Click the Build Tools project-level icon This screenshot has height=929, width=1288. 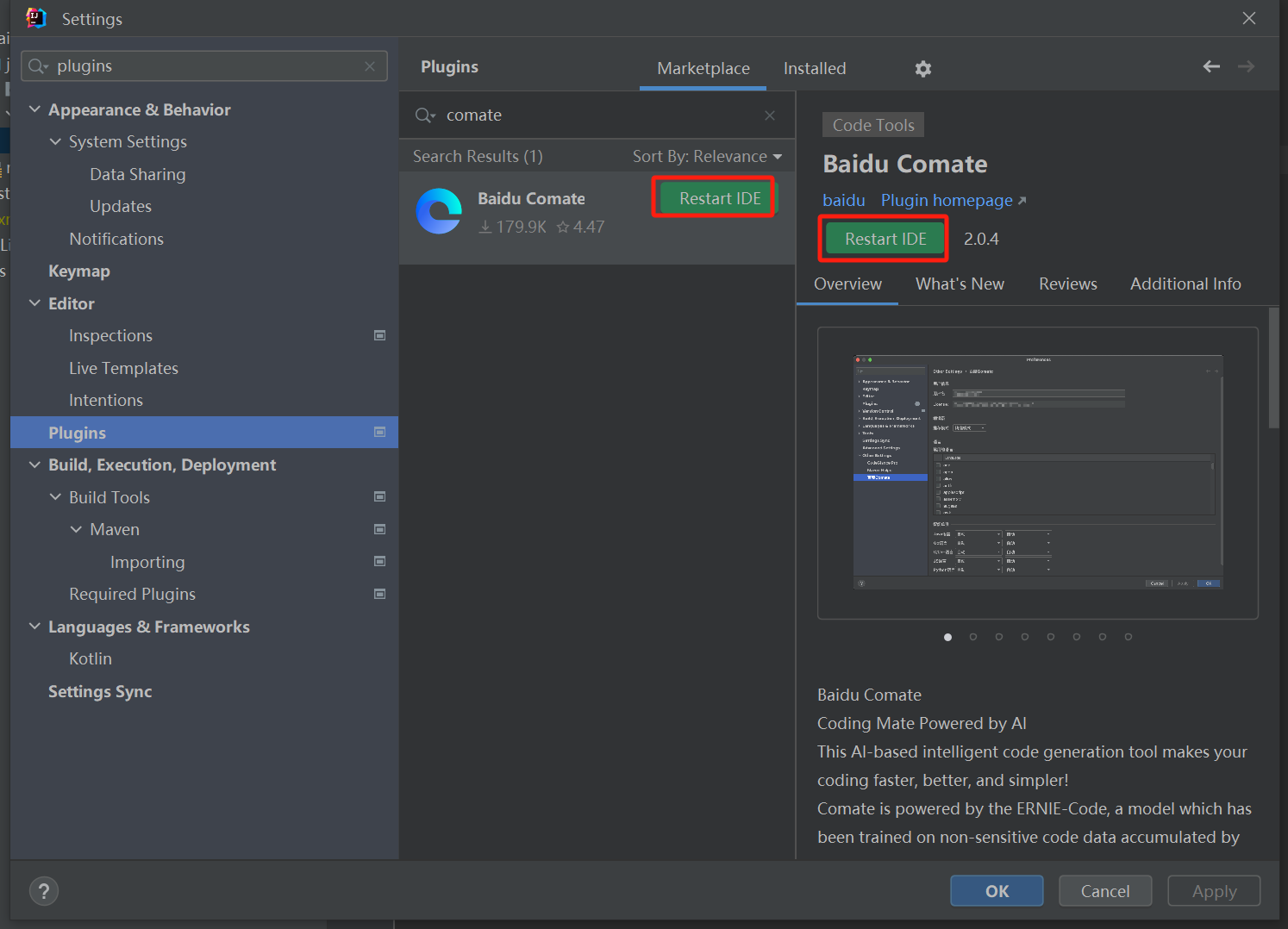[379, 496]
